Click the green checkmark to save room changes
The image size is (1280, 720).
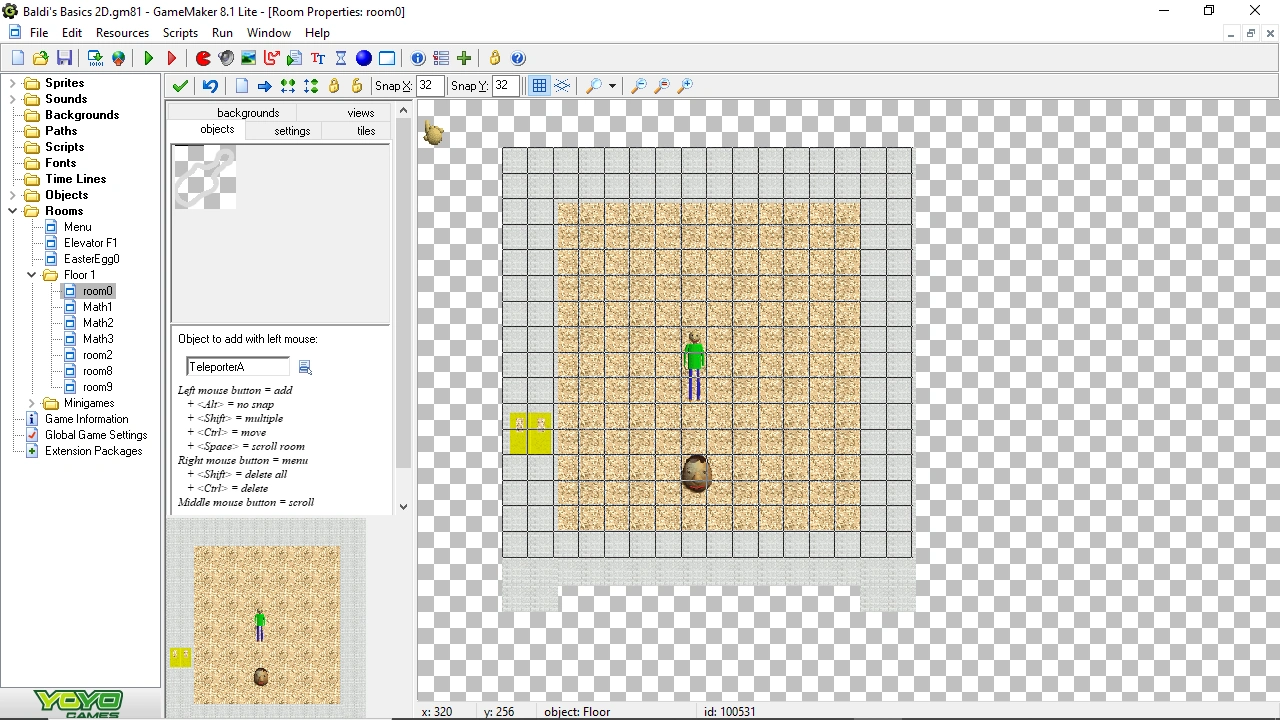tap(180, 86)
